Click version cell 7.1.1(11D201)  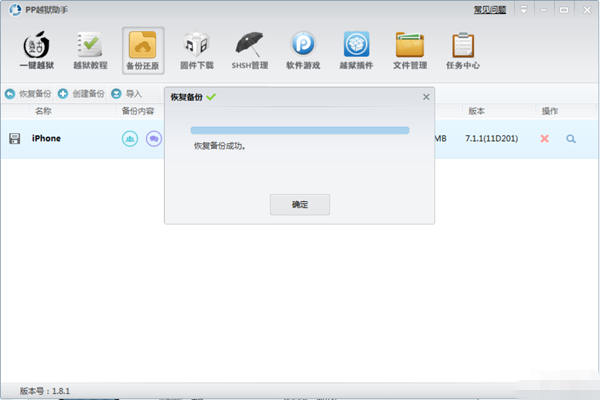tap(491, 139)
